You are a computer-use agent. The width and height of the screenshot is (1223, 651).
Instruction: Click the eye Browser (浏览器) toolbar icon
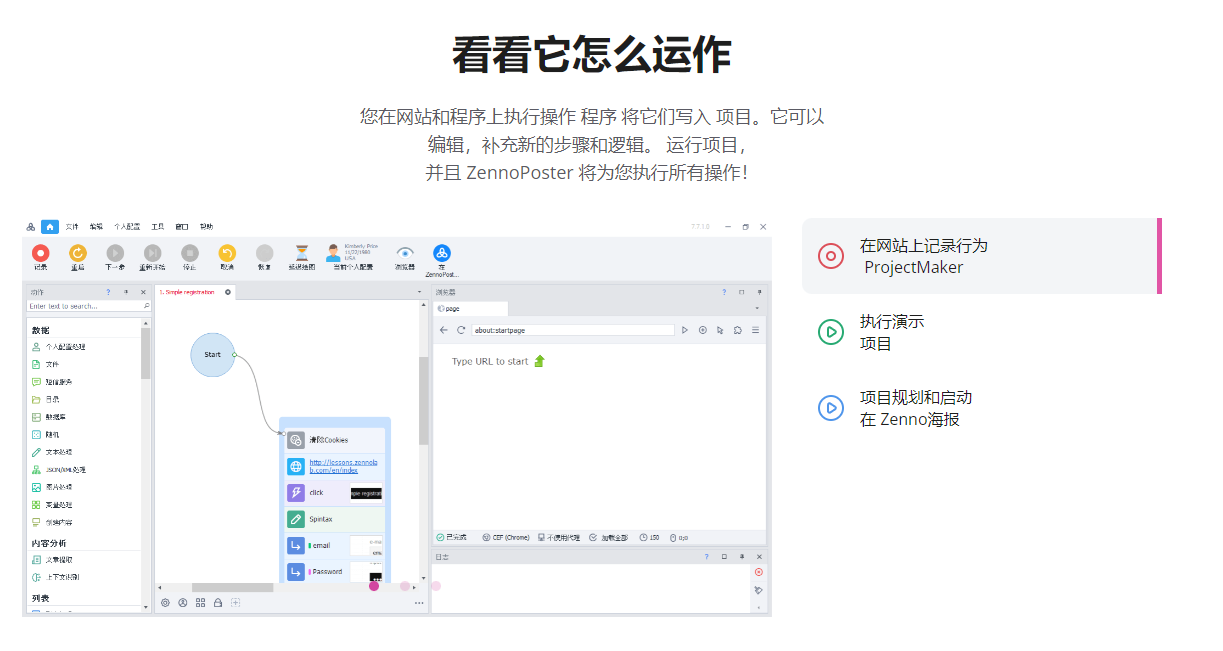tap(405, 254)
